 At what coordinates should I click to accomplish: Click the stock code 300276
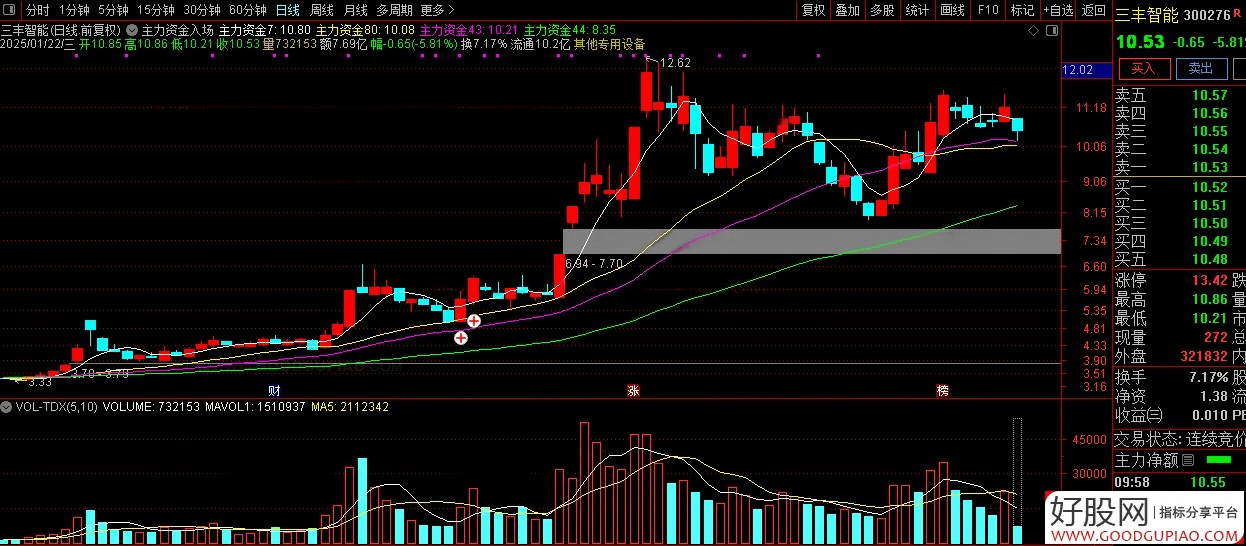1208,15
